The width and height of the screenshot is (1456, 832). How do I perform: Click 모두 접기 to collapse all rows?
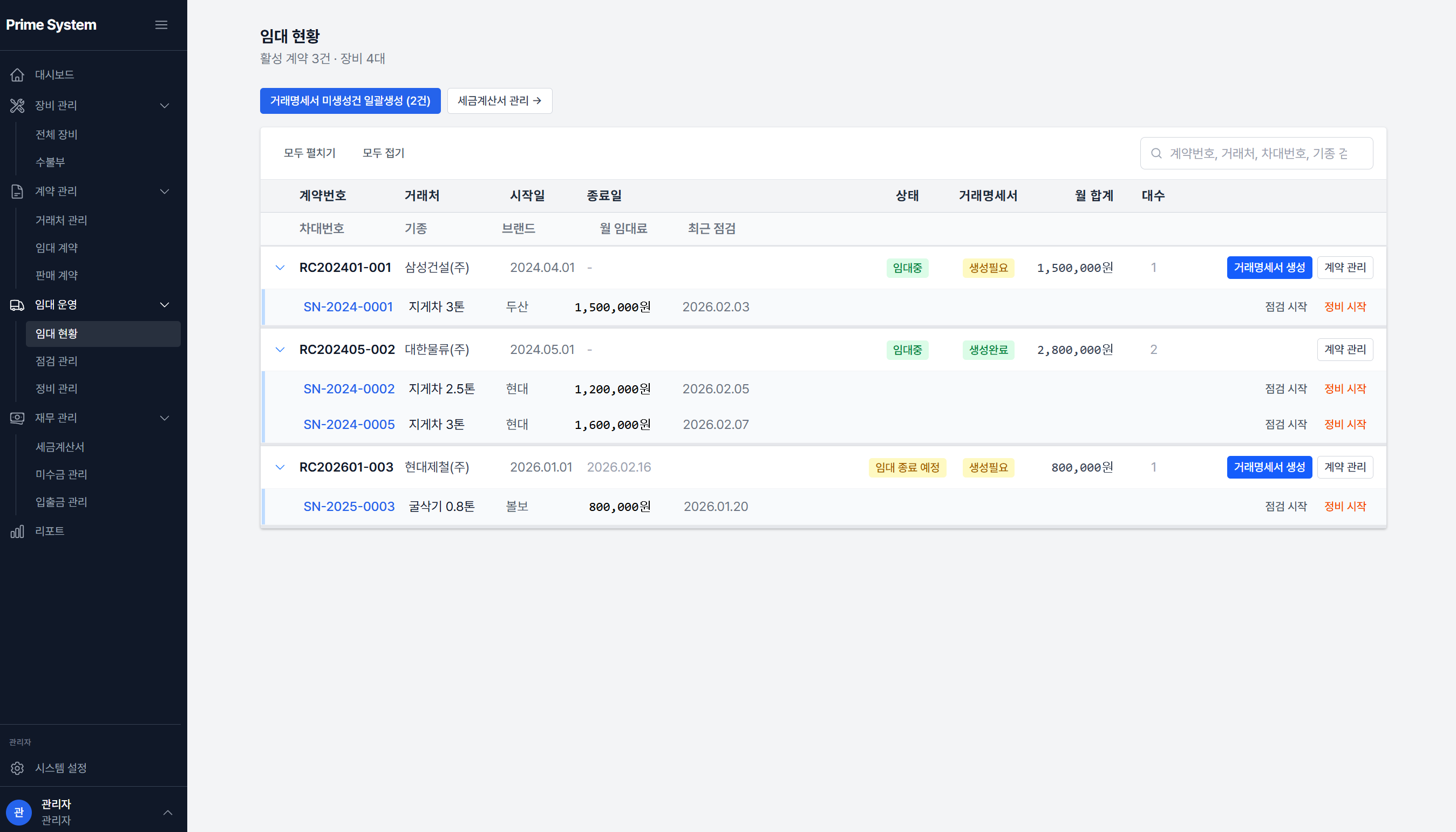point(383,153)
